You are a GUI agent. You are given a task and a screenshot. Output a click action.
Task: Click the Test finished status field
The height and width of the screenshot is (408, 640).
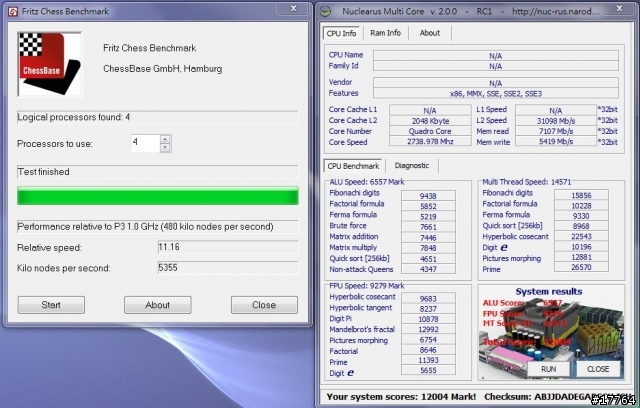point(158,172)
